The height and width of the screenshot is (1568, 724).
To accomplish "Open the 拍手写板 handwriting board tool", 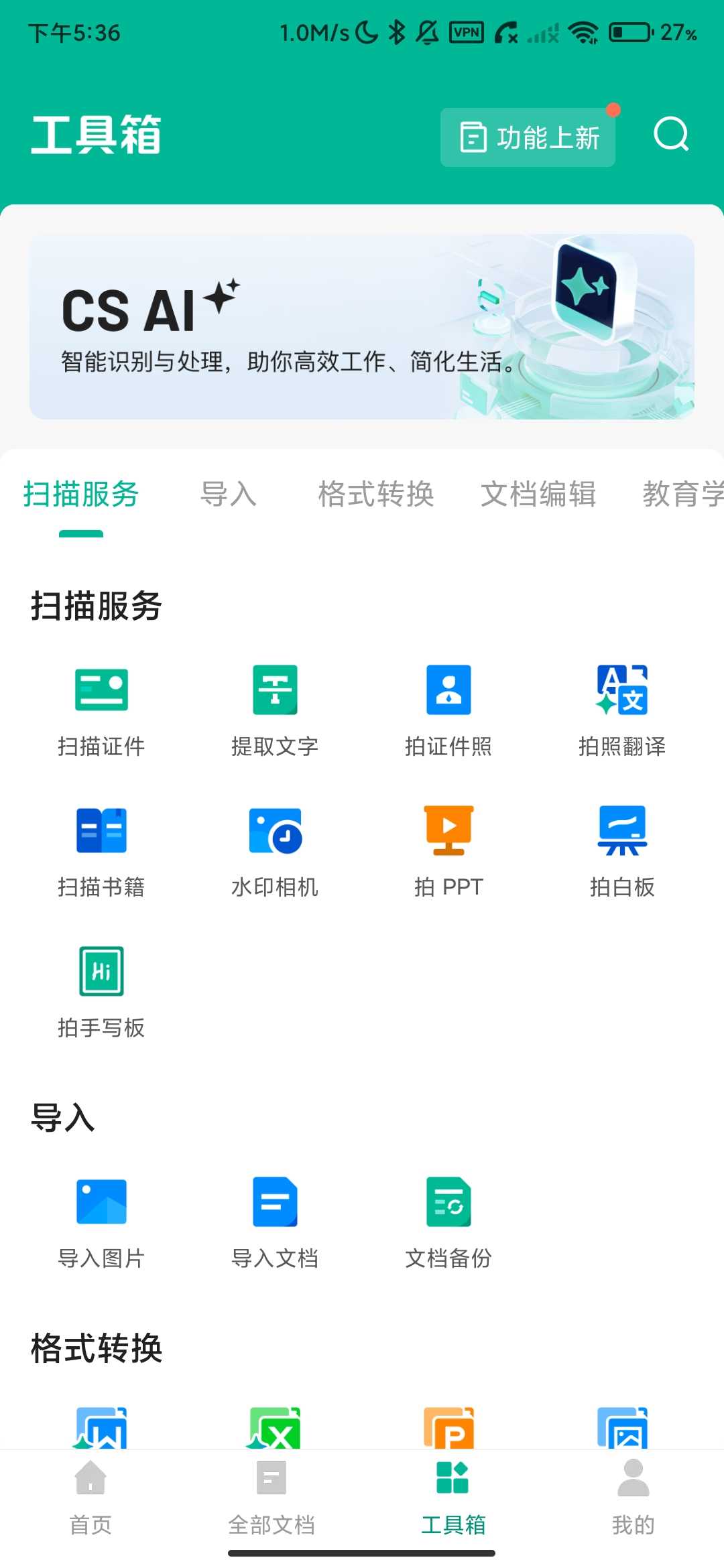I will click(101, 992).
